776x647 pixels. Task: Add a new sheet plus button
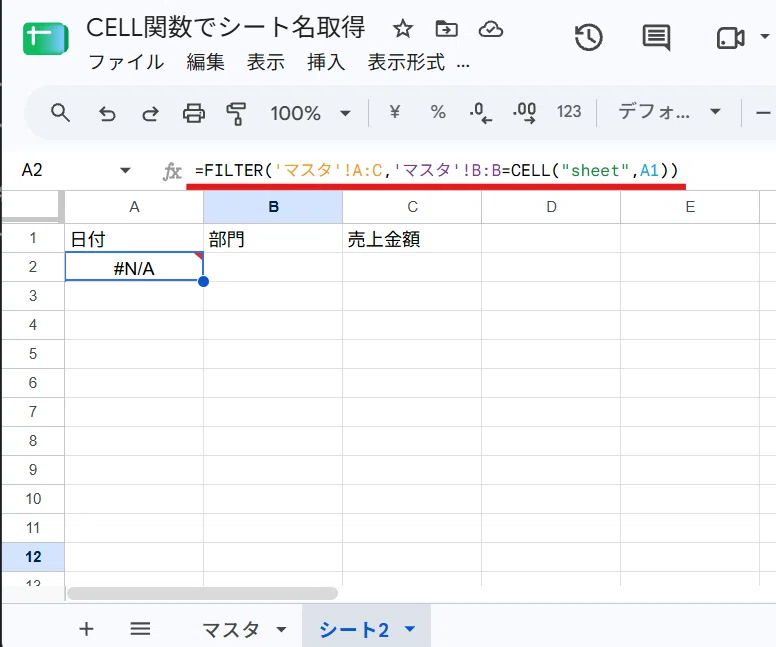(x=86, y=629)
